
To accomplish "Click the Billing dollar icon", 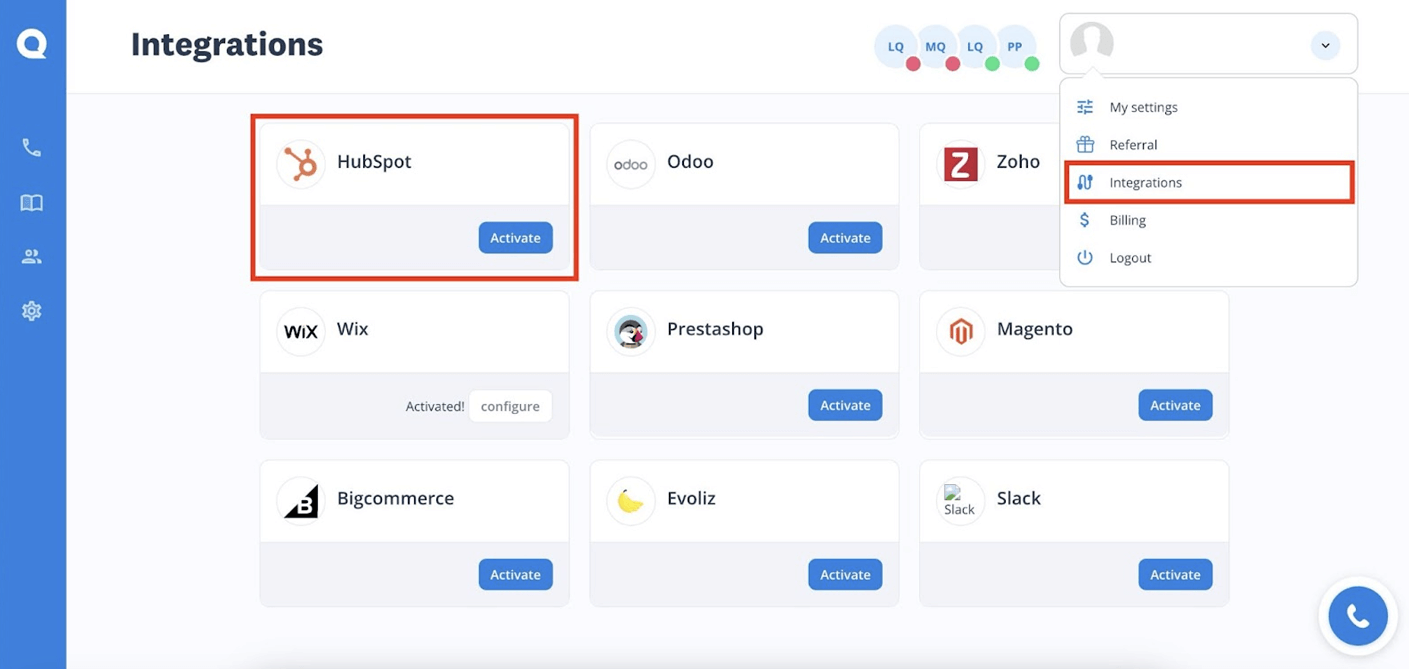I will [x=1085, y=220].
